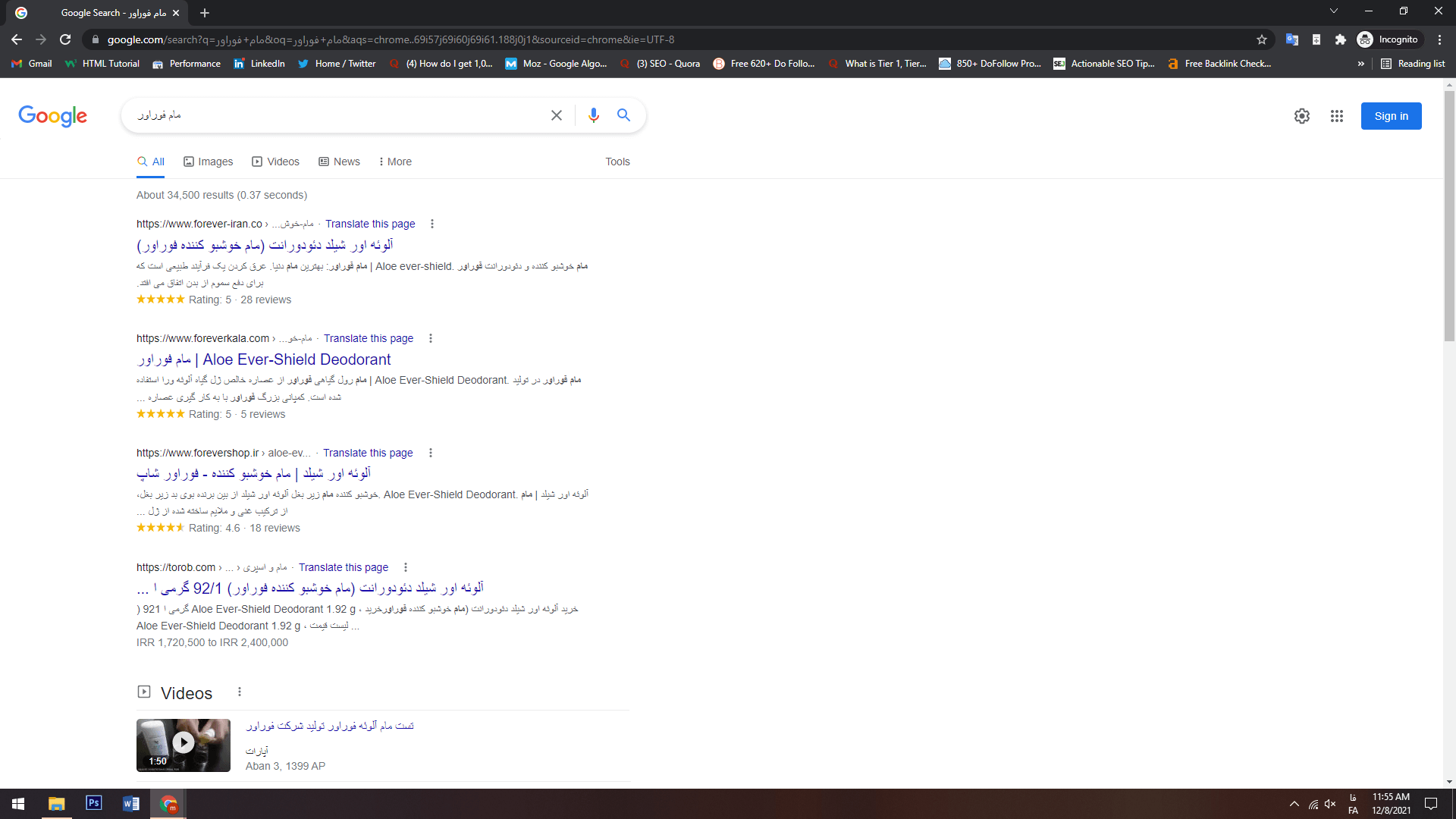Clear the search box with the X icon
The height and width of the screenshot is (819, 1456).
(556, 115)
